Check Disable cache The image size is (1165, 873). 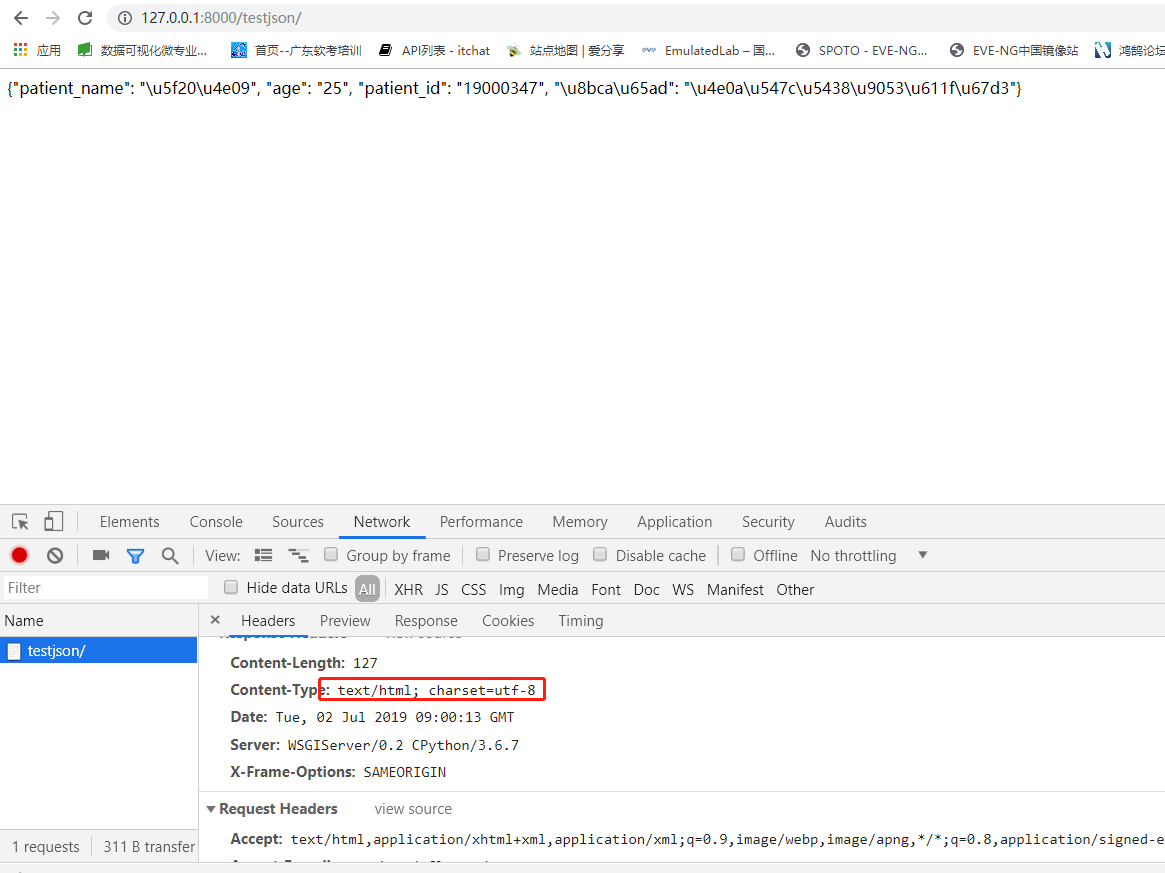click(x=600, y=554)
